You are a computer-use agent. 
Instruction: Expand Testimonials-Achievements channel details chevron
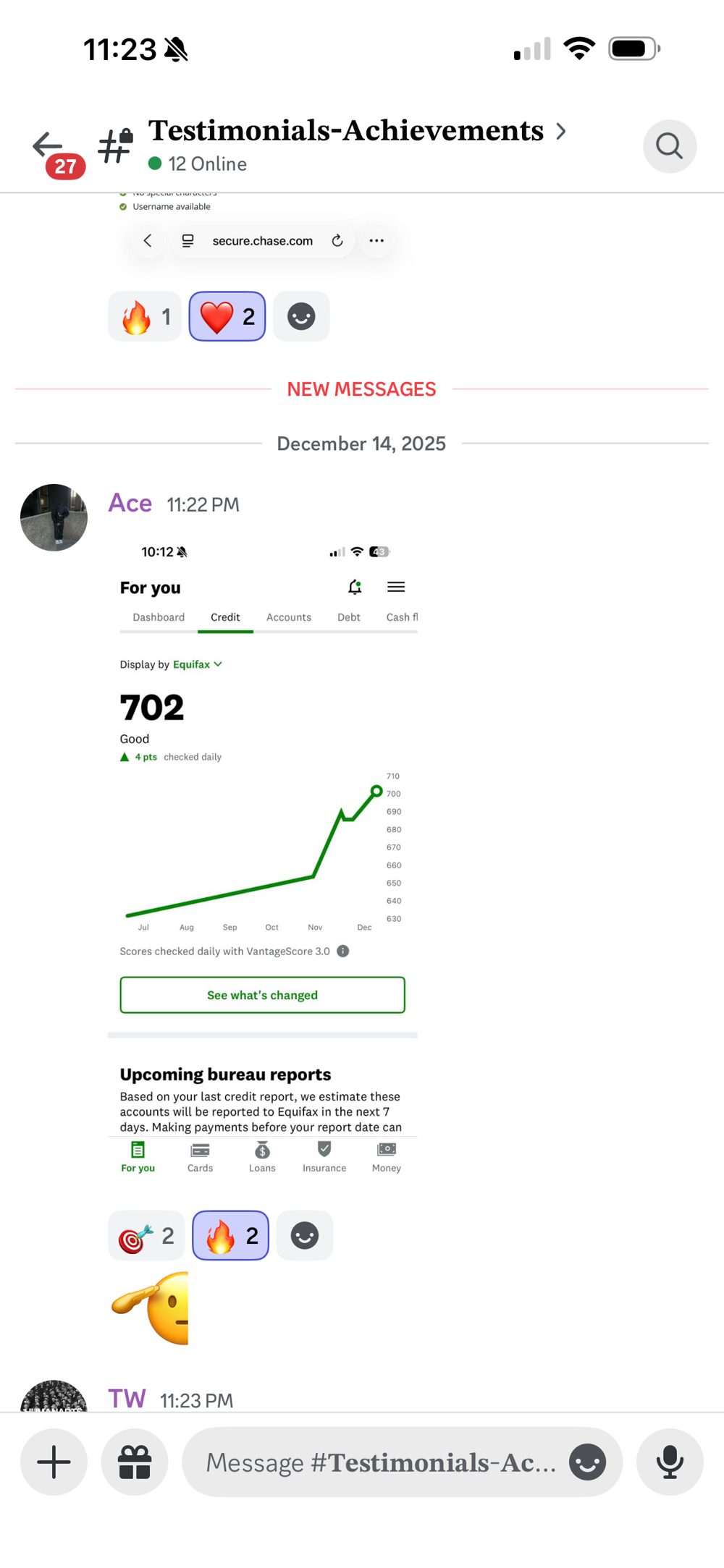560,131
